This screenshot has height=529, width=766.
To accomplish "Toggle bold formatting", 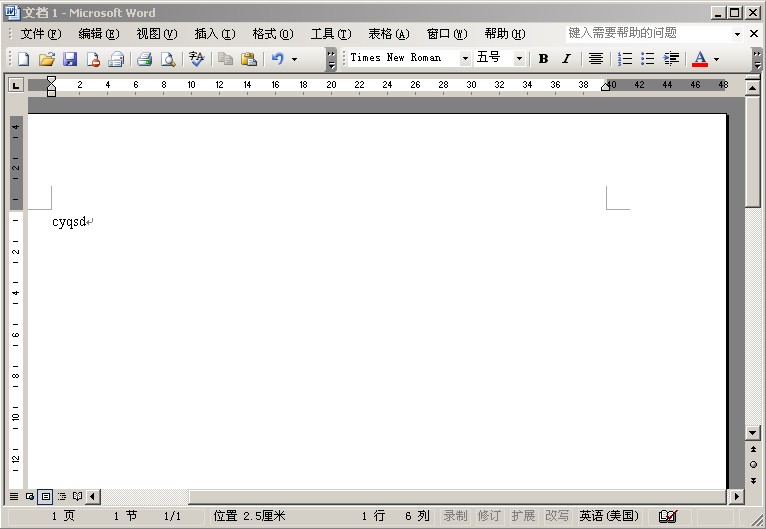I will 543,59.
